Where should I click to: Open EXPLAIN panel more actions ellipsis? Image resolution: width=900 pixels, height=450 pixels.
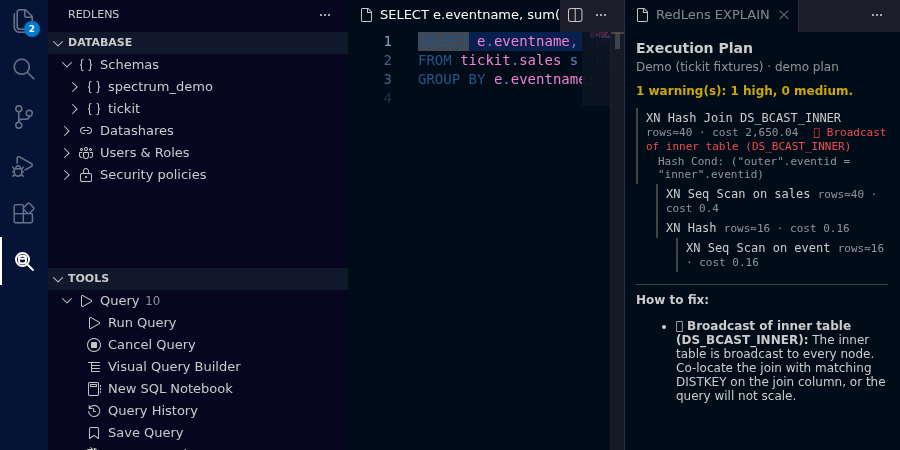tap(877, 15)
